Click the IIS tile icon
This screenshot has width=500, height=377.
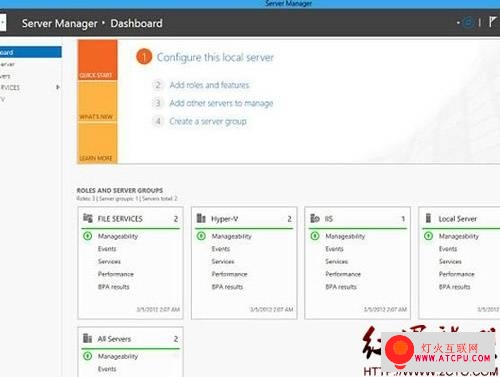pos(315,218)
